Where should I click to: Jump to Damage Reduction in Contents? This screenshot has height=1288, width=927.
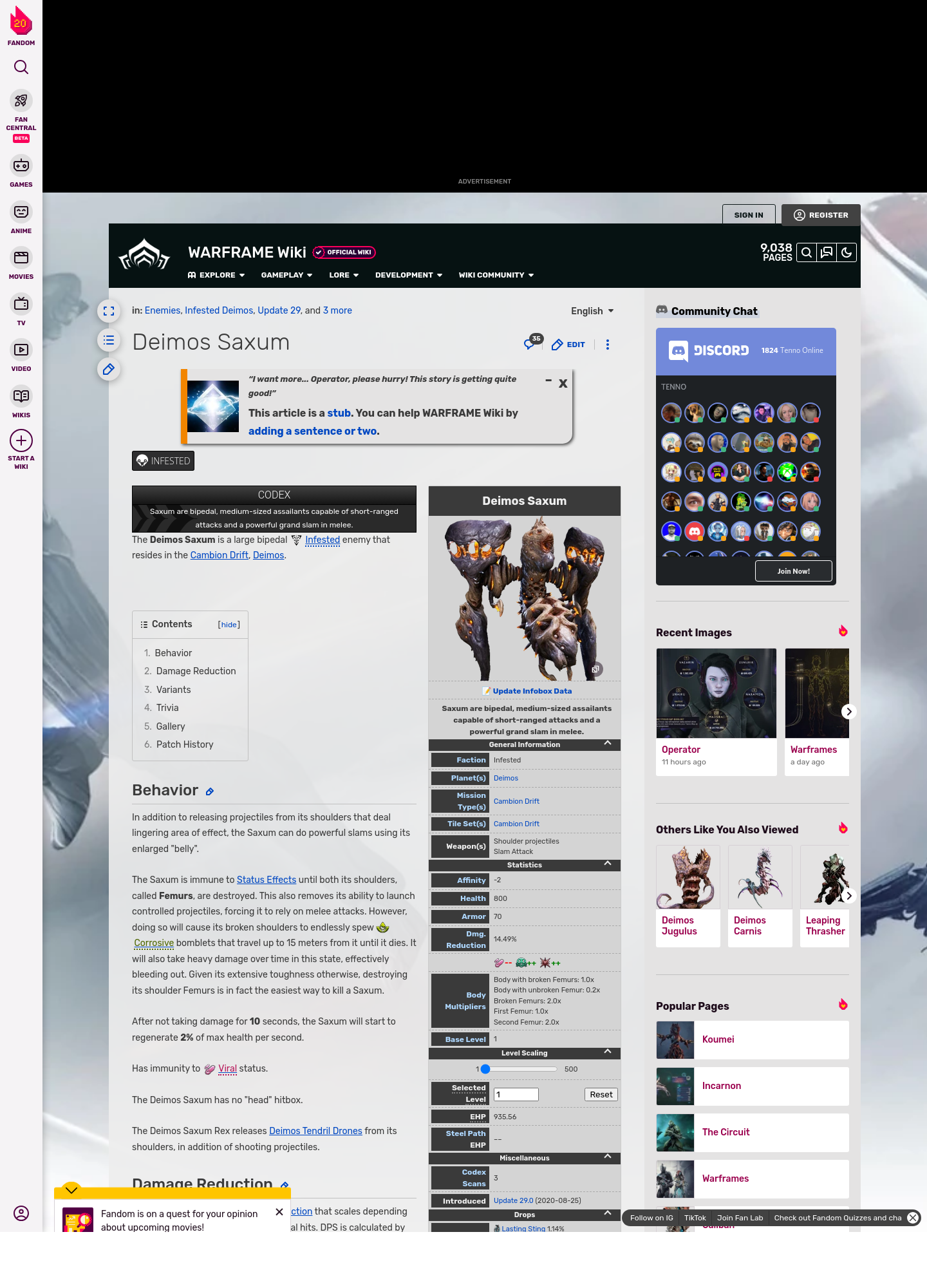tap(196, 671)
